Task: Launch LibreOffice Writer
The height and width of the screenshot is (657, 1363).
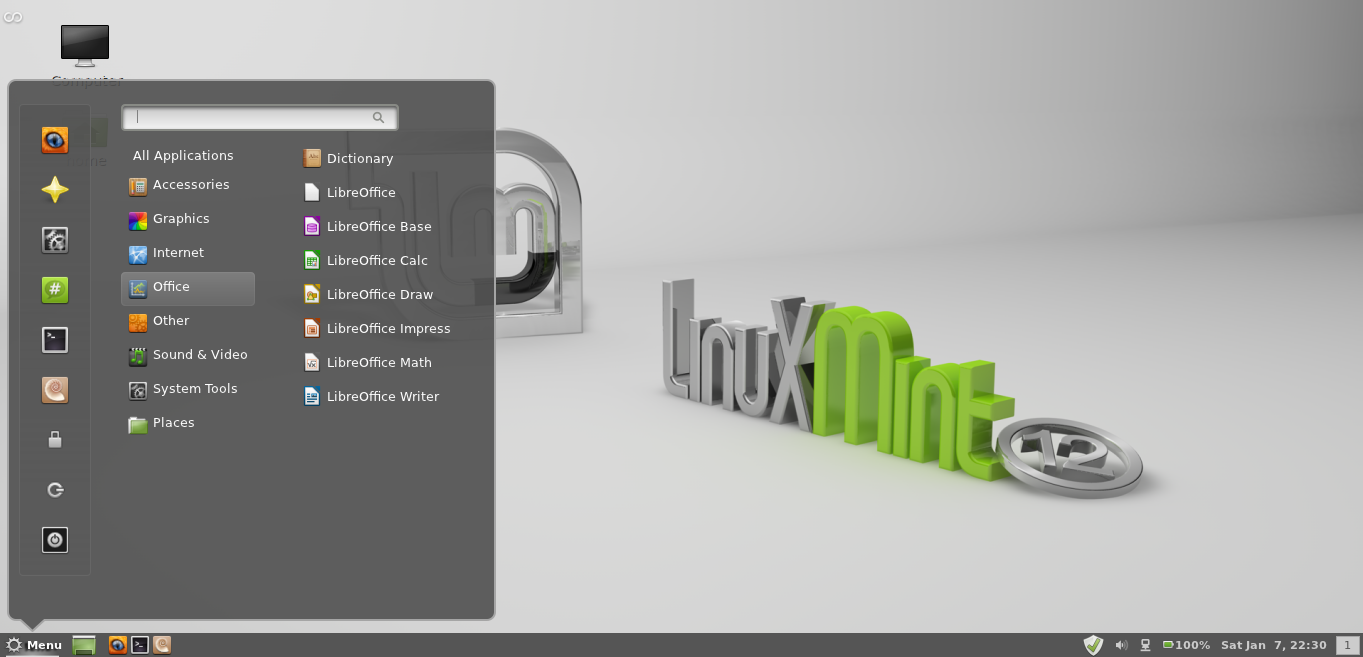Action: 372,396
